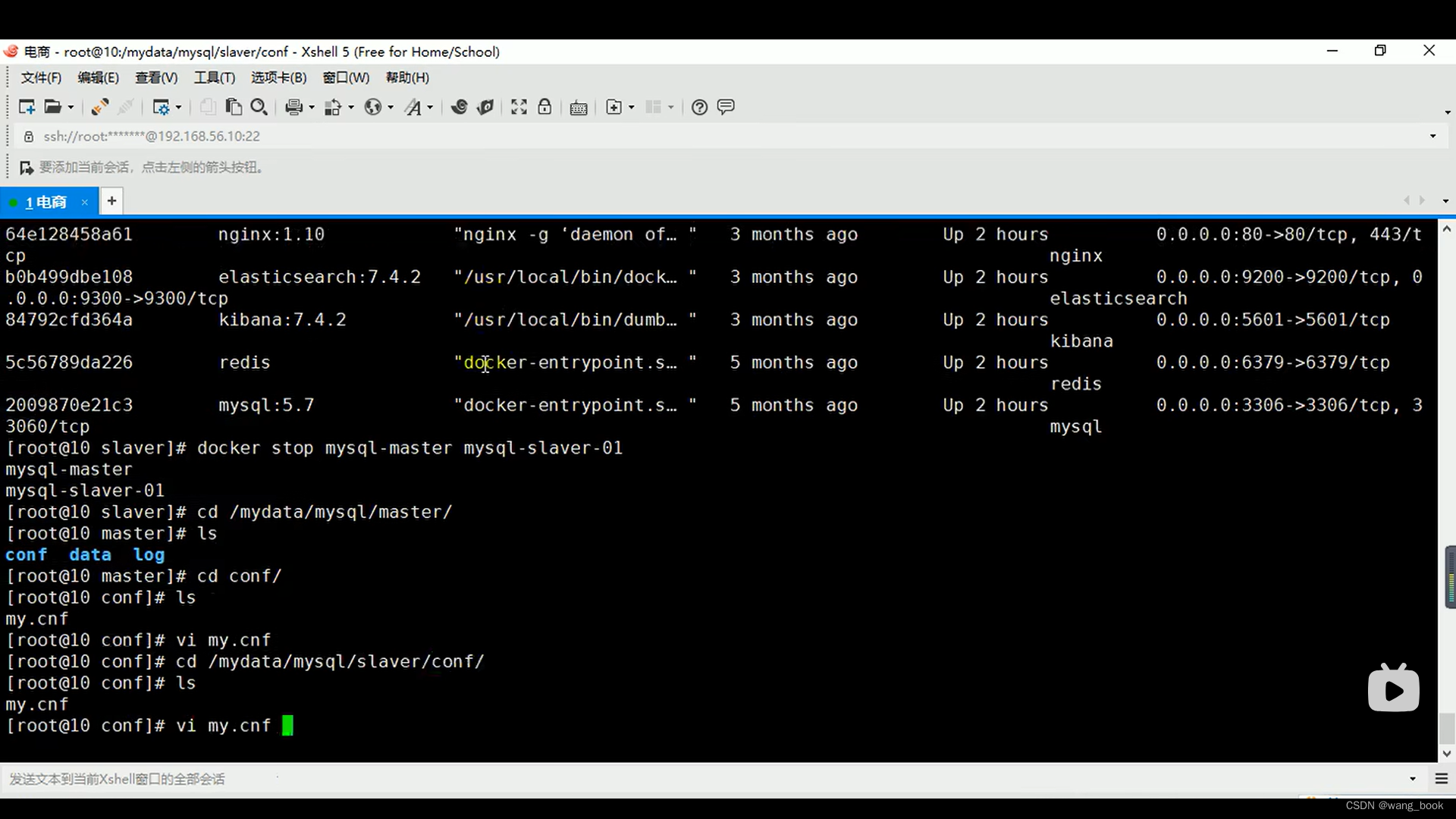Open the compose bar target dropdown arrow
The image size is (1456, 819).
[x=1412, y=779]
